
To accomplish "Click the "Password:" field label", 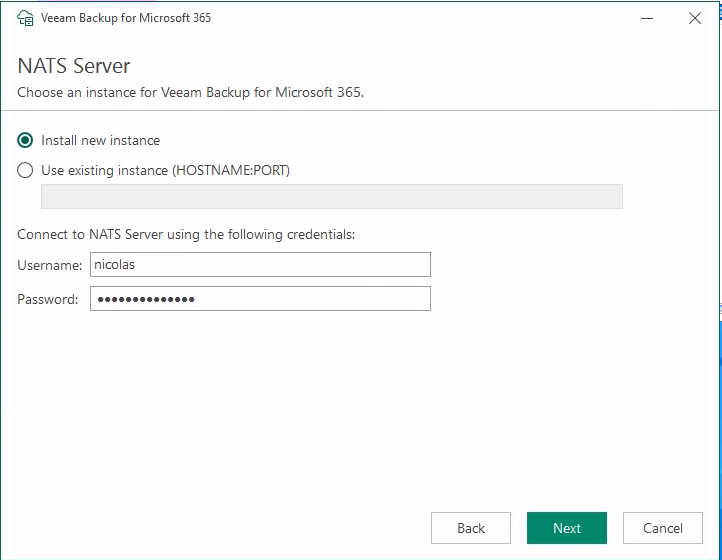I will tap(47, 299).
